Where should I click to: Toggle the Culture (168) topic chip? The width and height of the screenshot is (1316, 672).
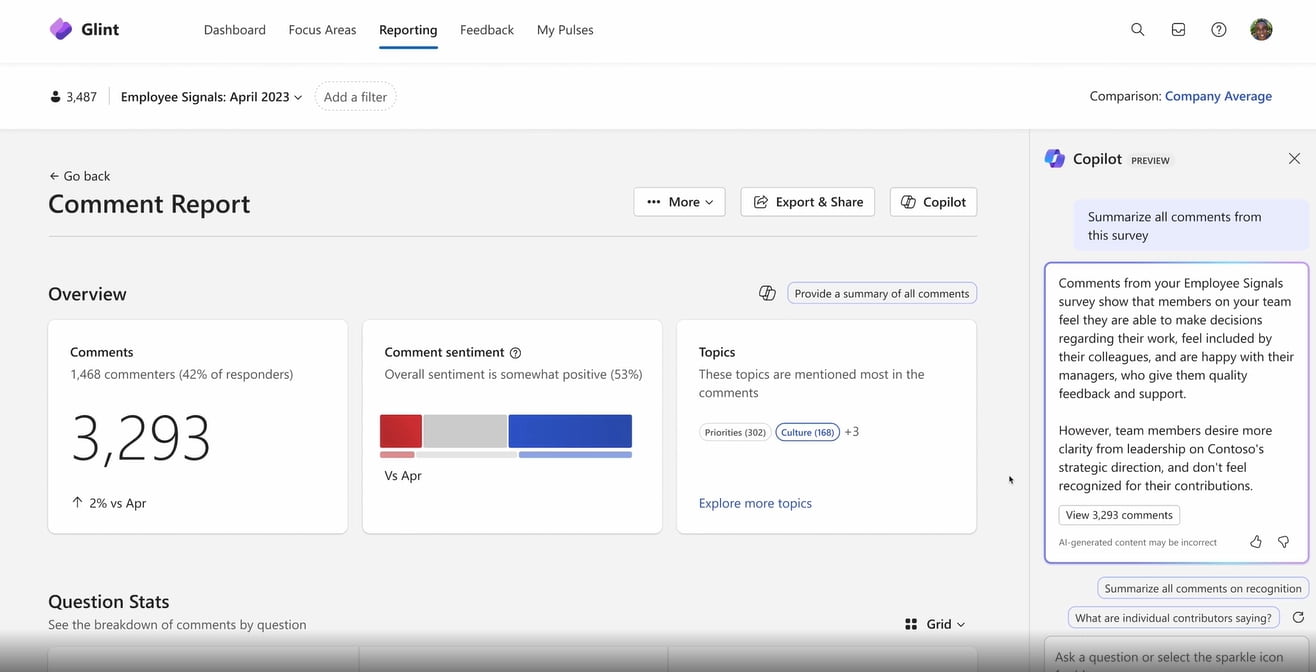point(807,432)
